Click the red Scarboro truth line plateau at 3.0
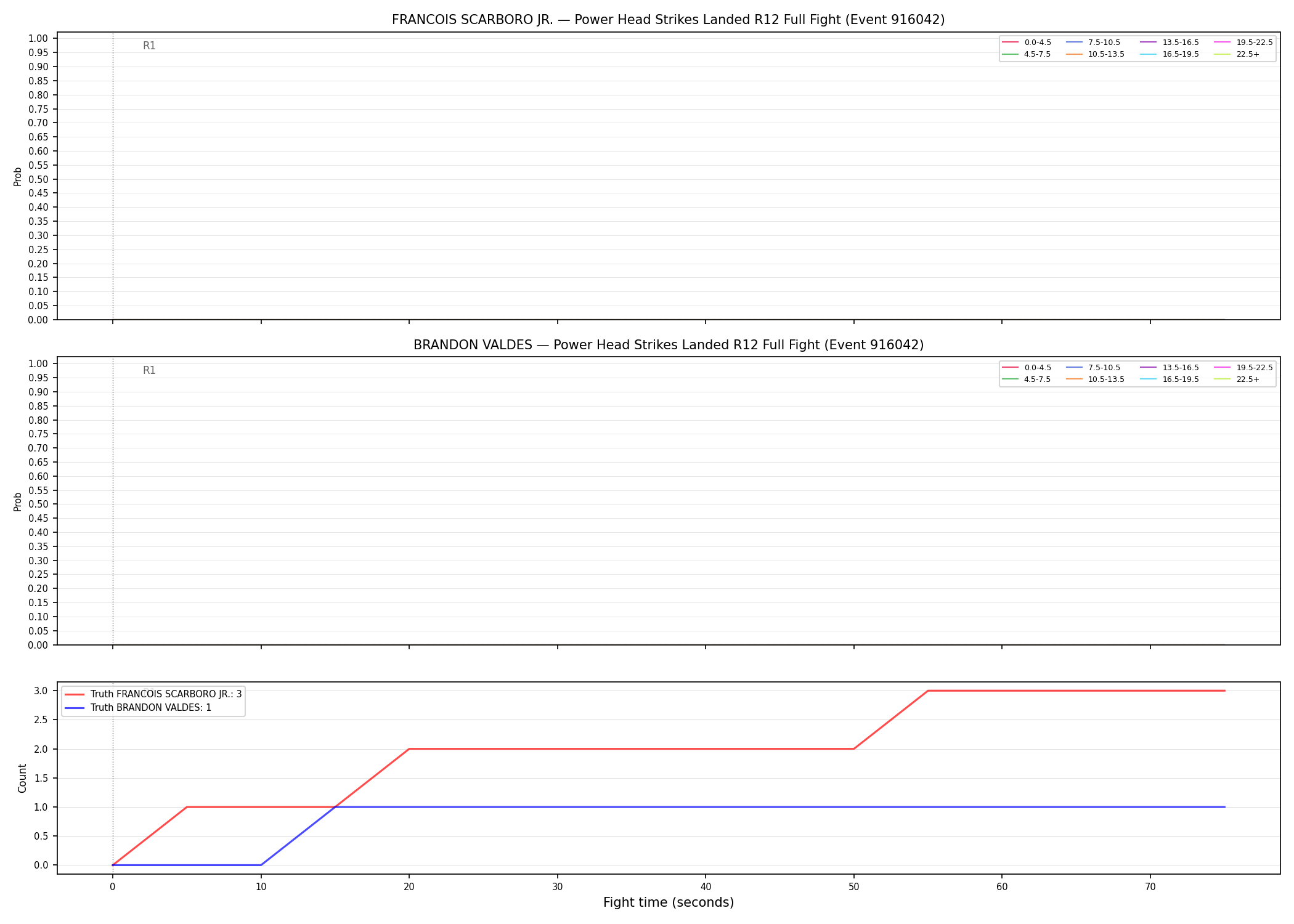 coord(1076,691)
